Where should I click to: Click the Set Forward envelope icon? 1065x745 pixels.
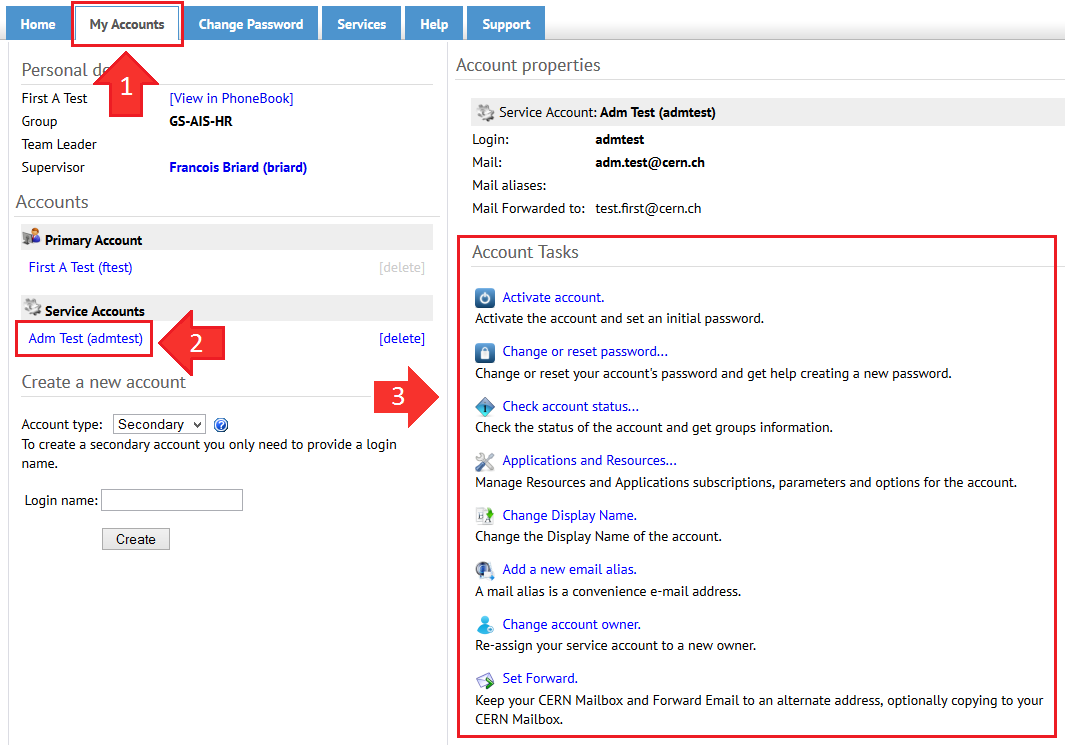point(485,678)
